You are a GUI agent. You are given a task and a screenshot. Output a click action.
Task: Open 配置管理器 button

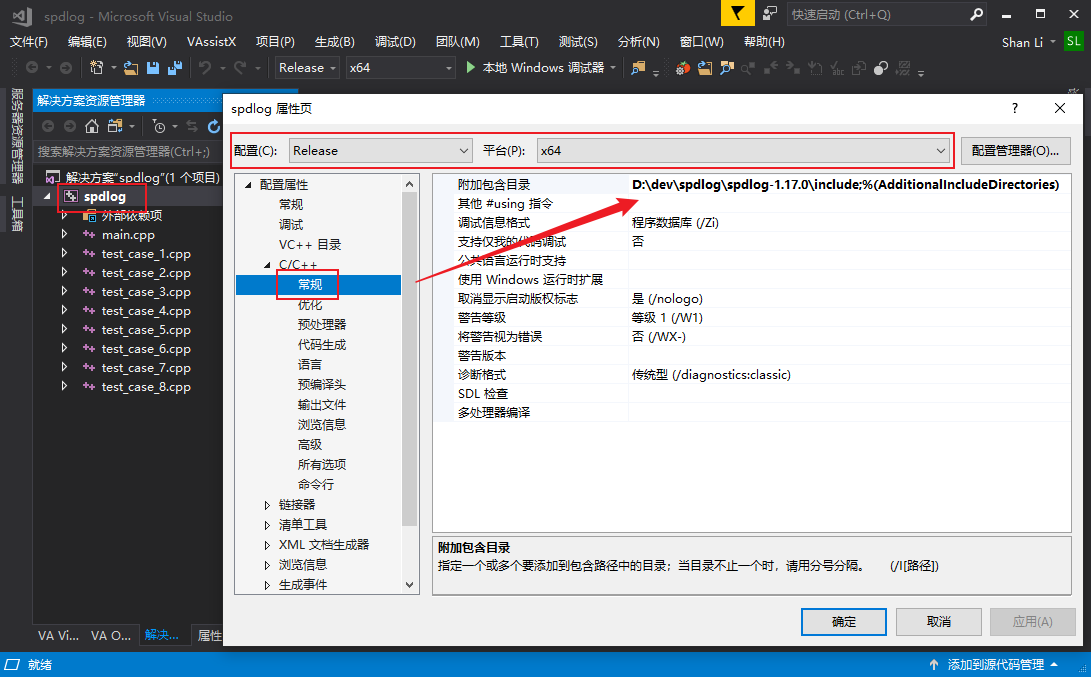[1015, 150]
